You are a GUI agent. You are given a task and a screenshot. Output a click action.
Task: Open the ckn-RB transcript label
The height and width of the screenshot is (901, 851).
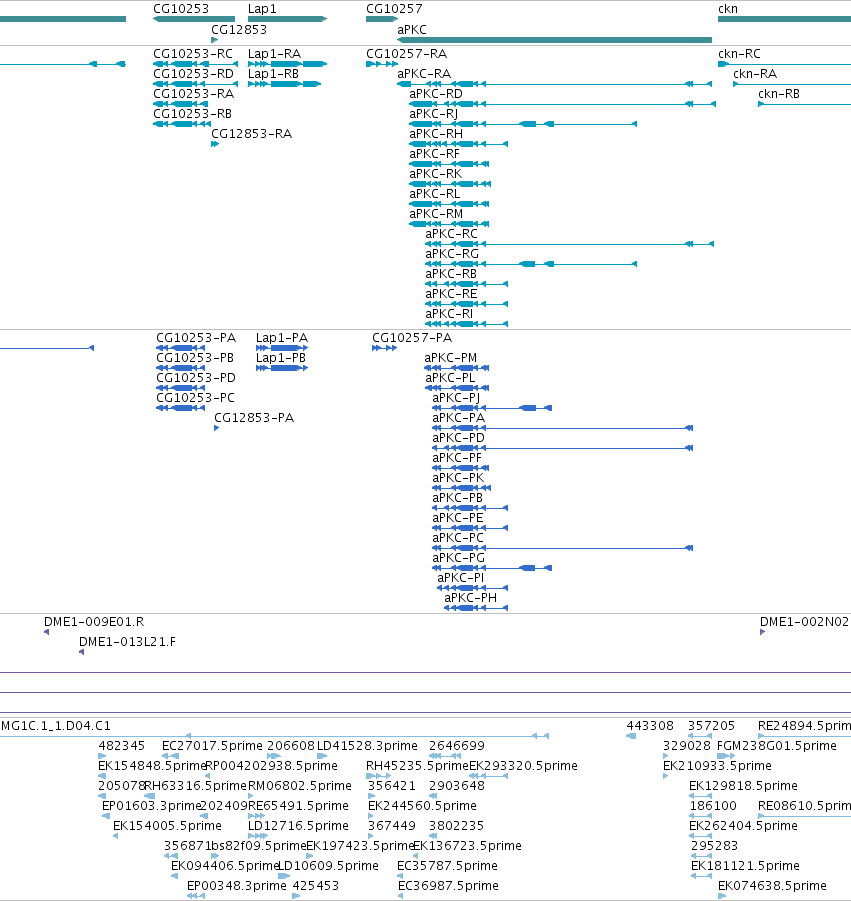(x=779, y=94)
